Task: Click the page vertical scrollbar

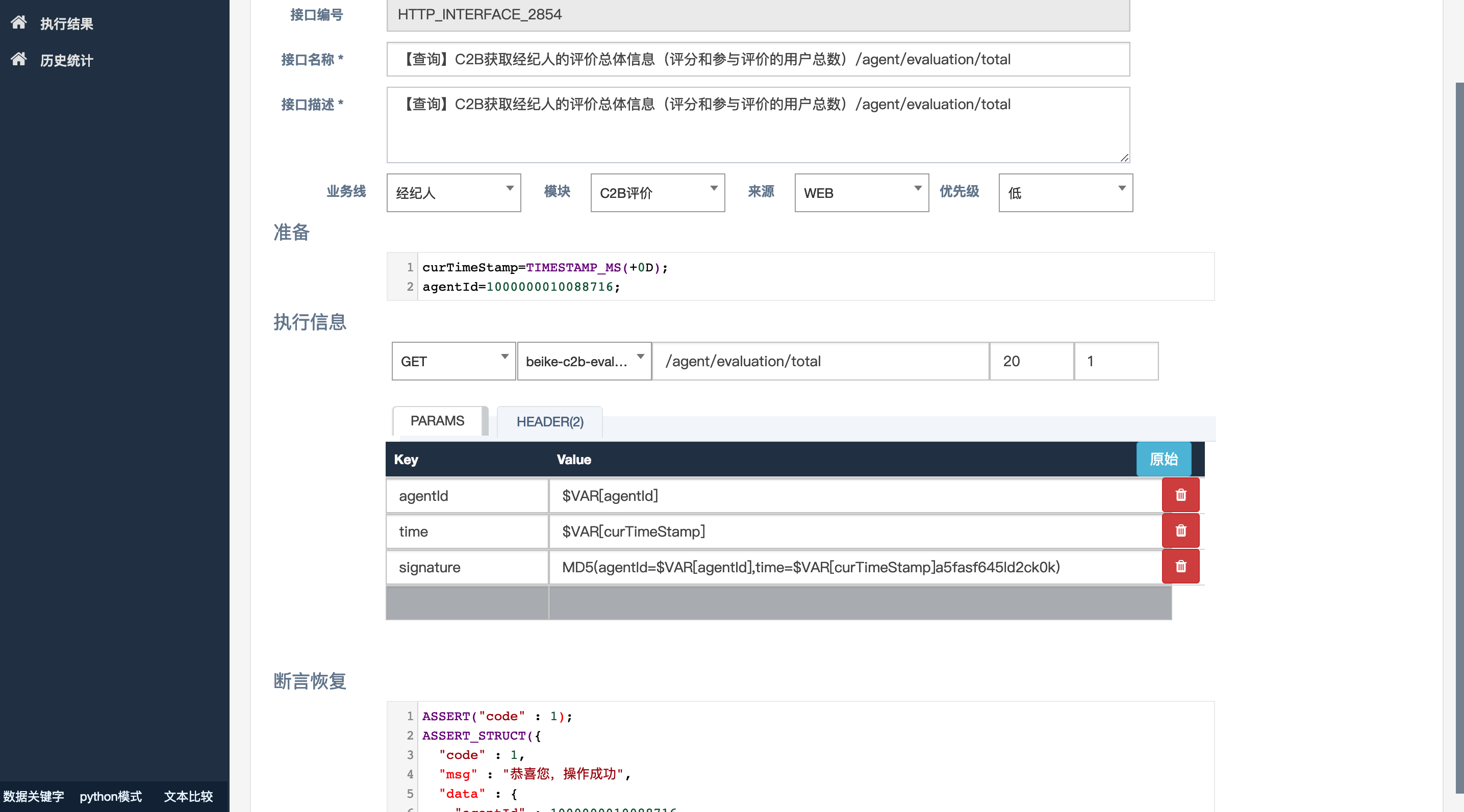Action: tap(1459, 438)
